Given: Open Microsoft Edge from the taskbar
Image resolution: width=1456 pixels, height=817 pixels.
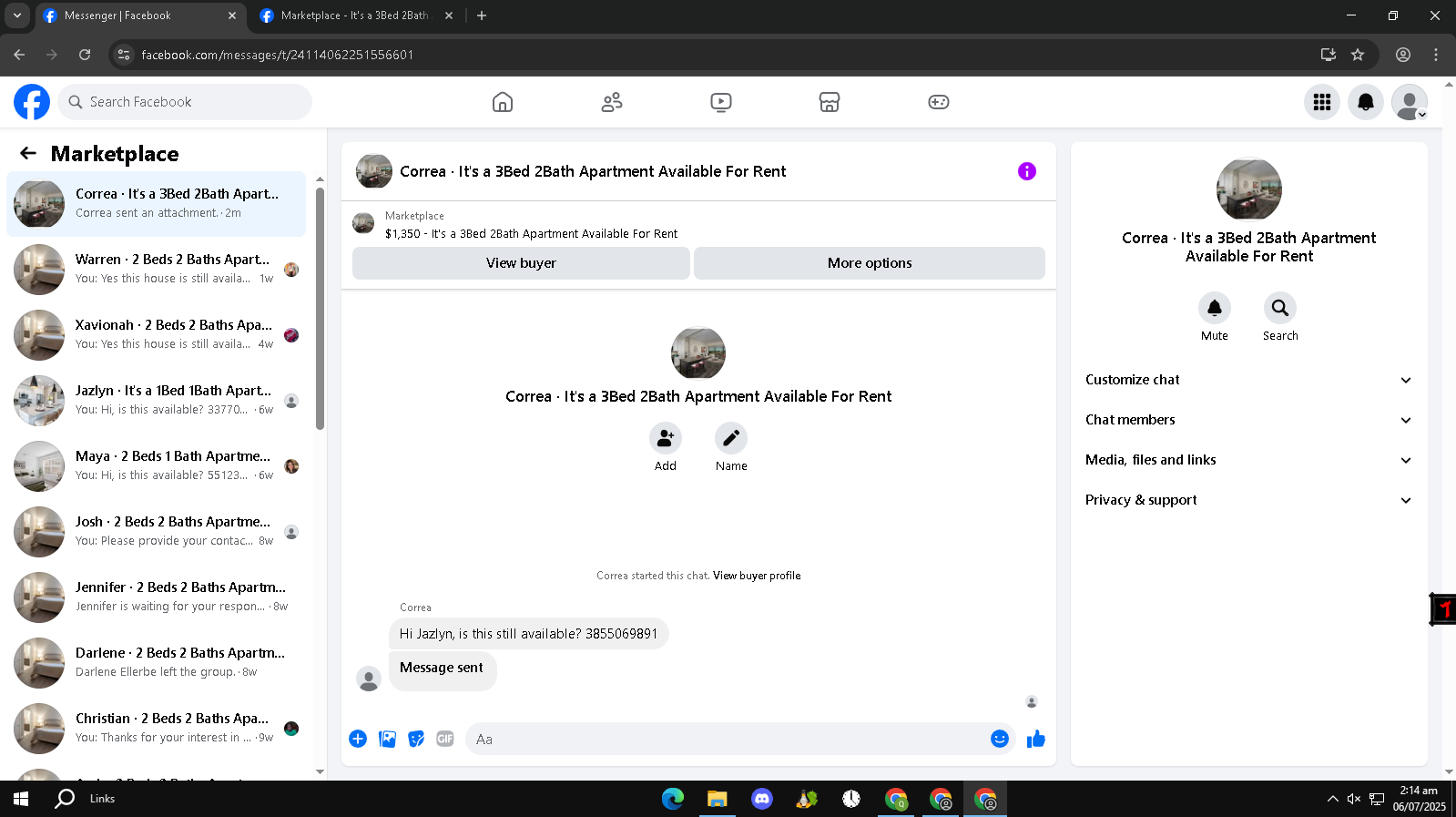Looking at the screenshot, I should 673,799.
